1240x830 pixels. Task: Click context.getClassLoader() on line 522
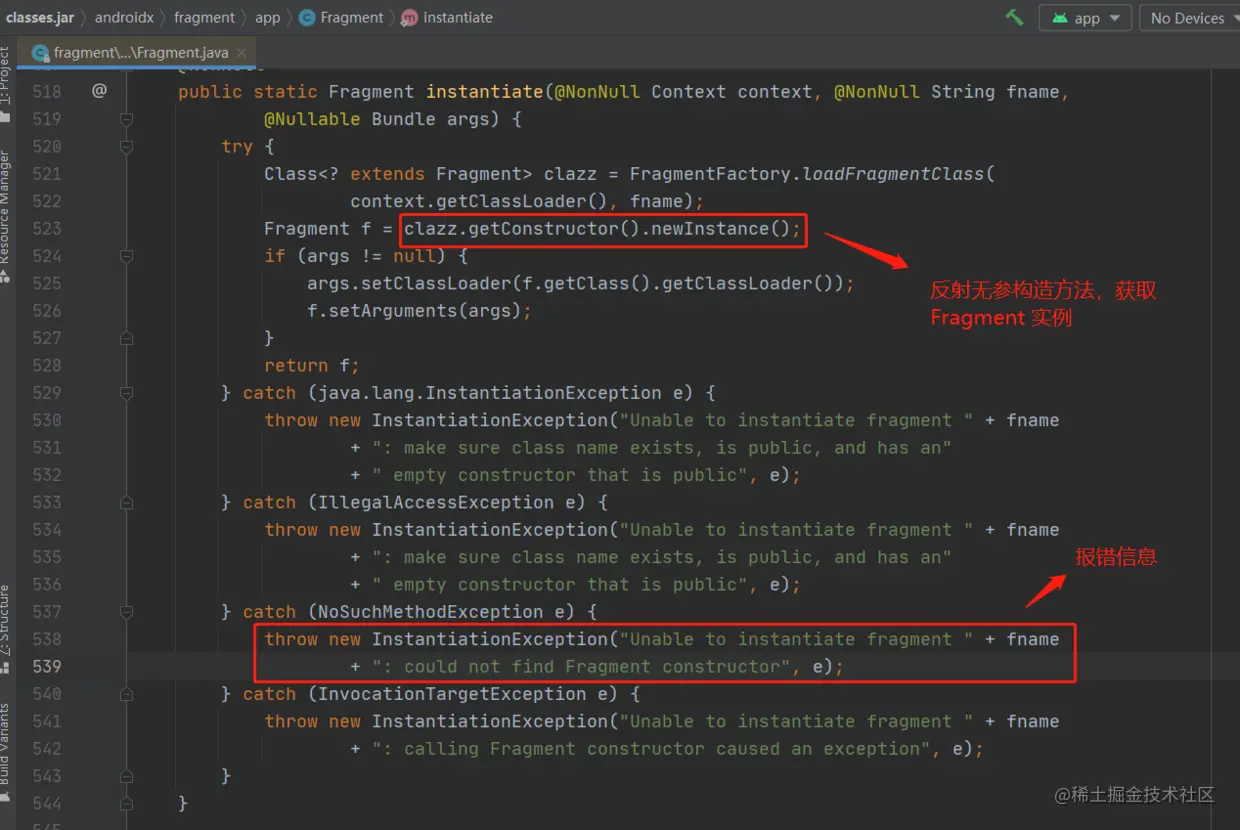coord(485,201)
